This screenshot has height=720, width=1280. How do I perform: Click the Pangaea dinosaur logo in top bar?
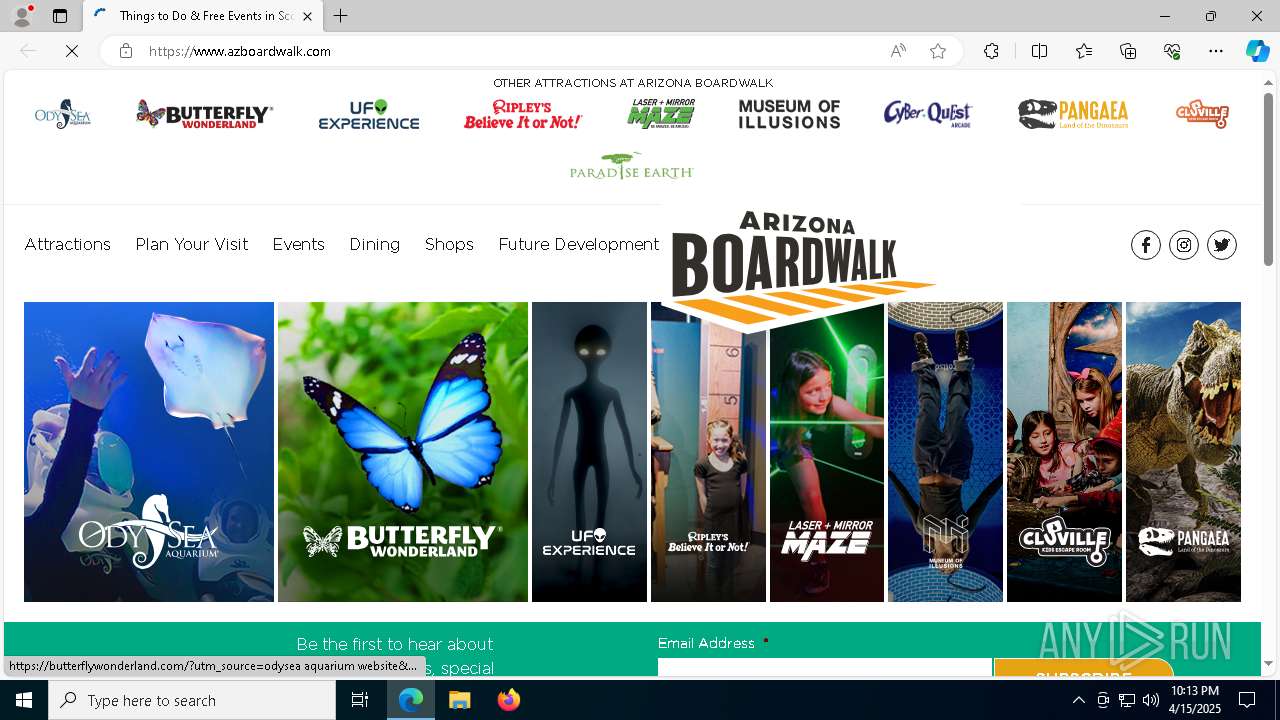pyautogui.click(x=1073, y=114)
